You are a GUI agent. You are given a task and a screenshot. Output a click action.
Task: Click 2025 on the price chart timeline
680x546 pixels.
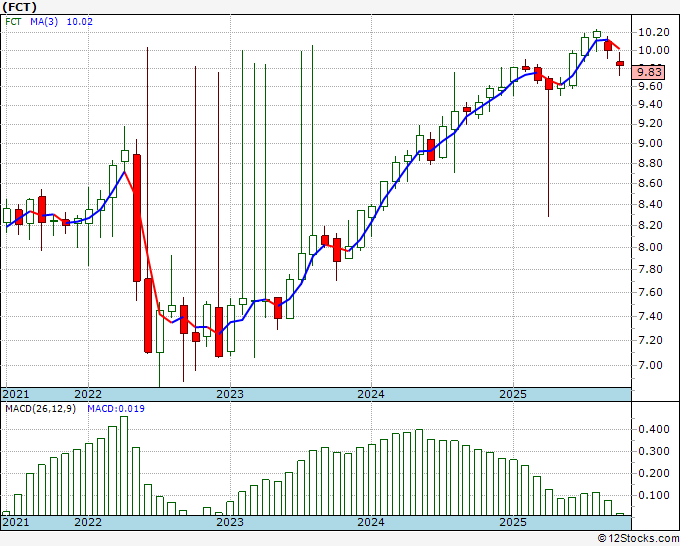pyautogui.click(x=513, y=394)
